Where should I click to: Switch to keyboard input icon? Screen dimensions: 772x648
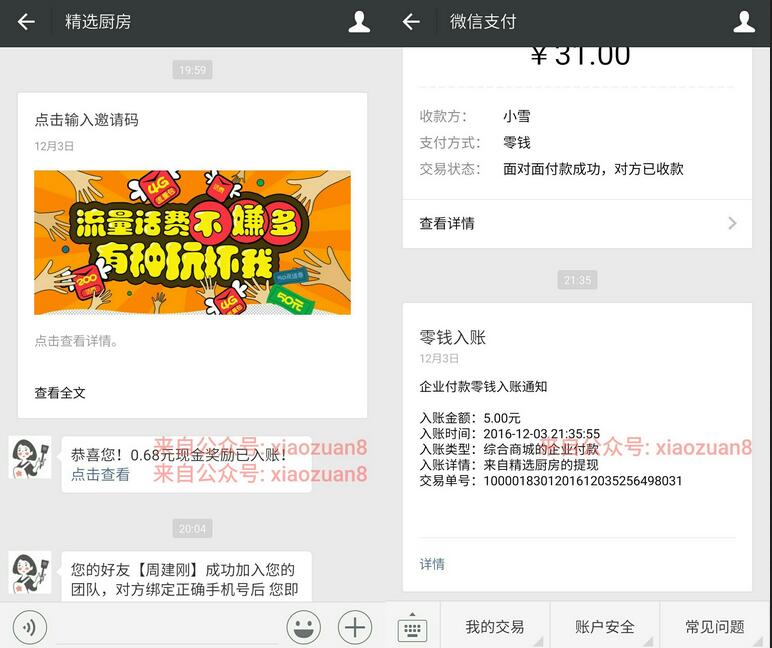412,627
